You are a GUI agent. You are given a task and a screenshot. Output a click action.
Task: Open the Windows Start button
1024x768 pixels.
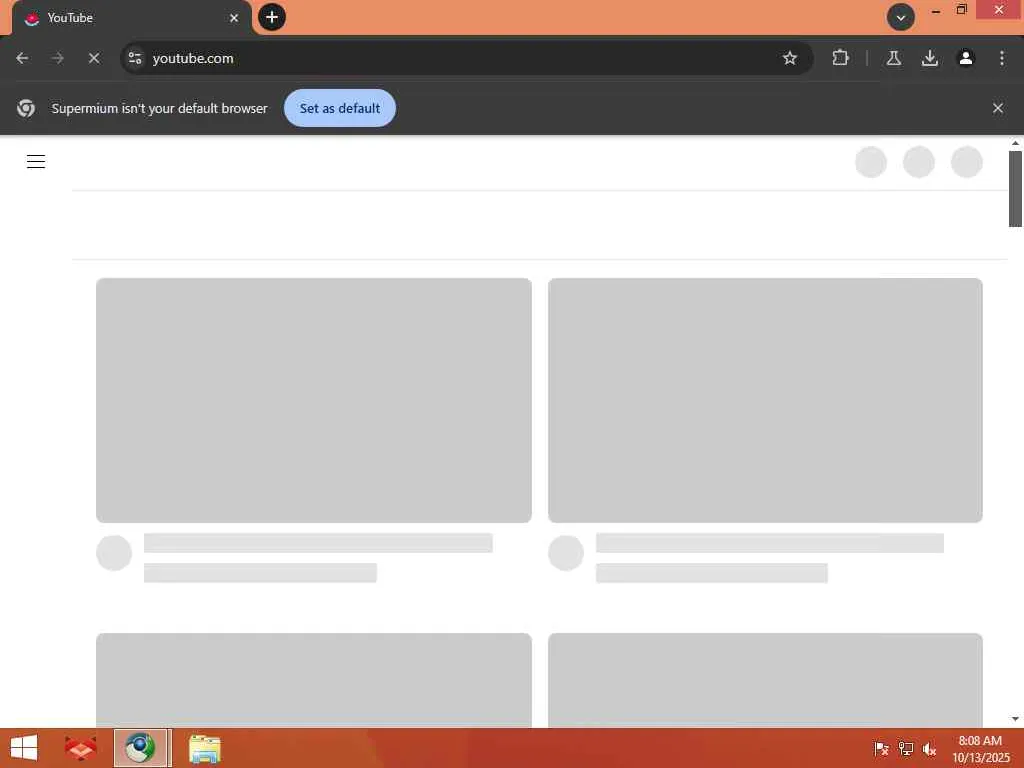click(x=24, y=748)
